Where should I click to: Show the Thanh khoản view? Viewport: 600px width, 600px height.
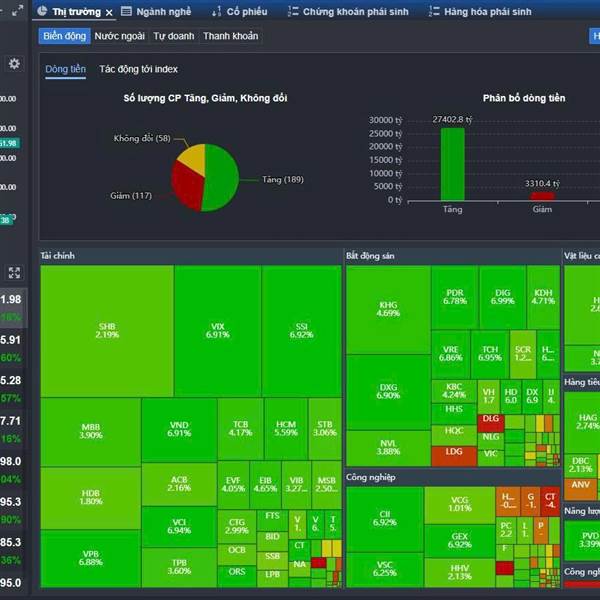(230, 36)
